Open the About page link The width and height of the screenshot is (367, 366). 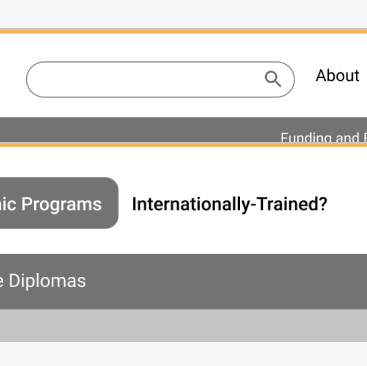click(337, 75)
